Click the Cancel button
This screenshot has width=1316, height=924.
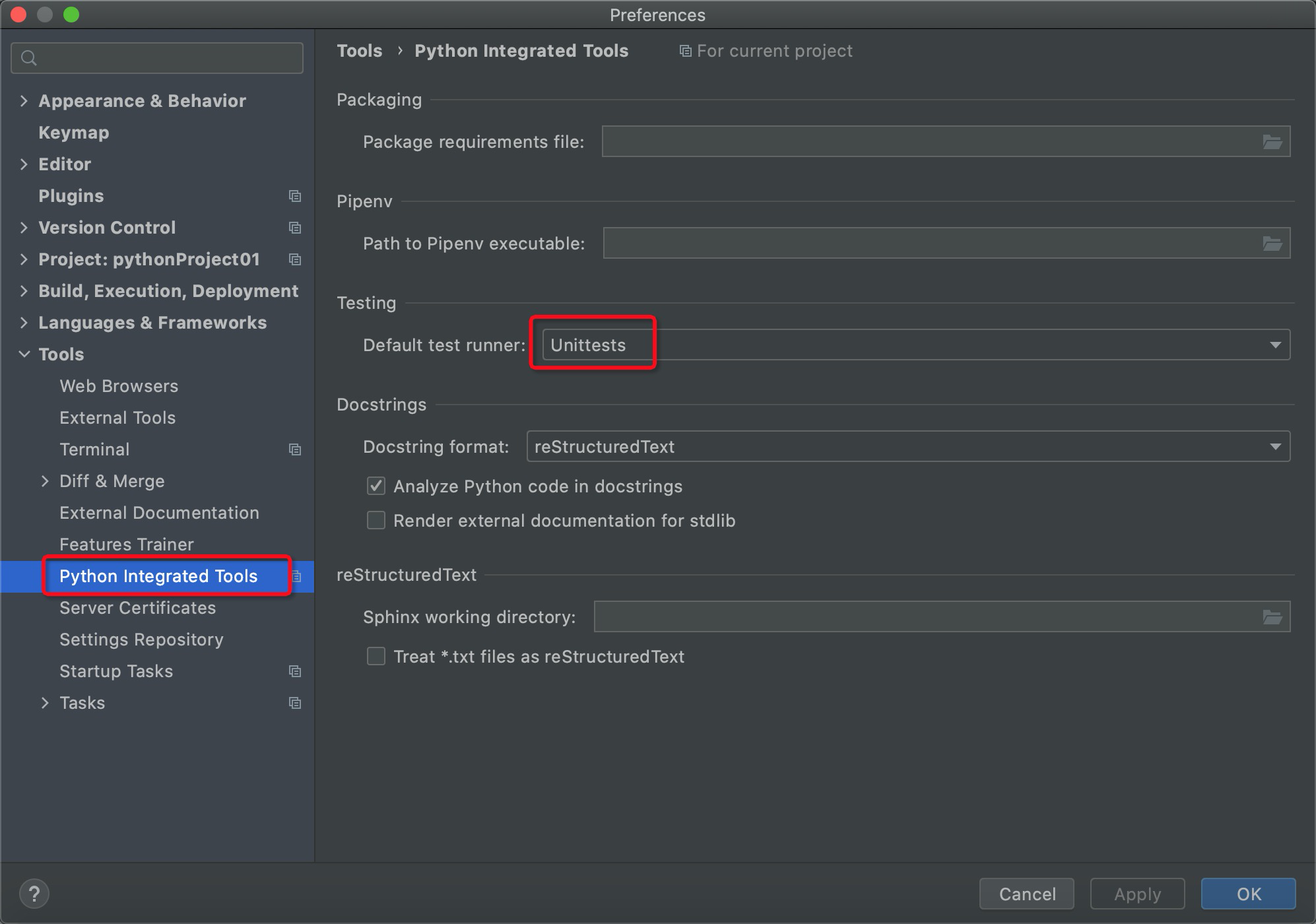(x=1026, y=894)
